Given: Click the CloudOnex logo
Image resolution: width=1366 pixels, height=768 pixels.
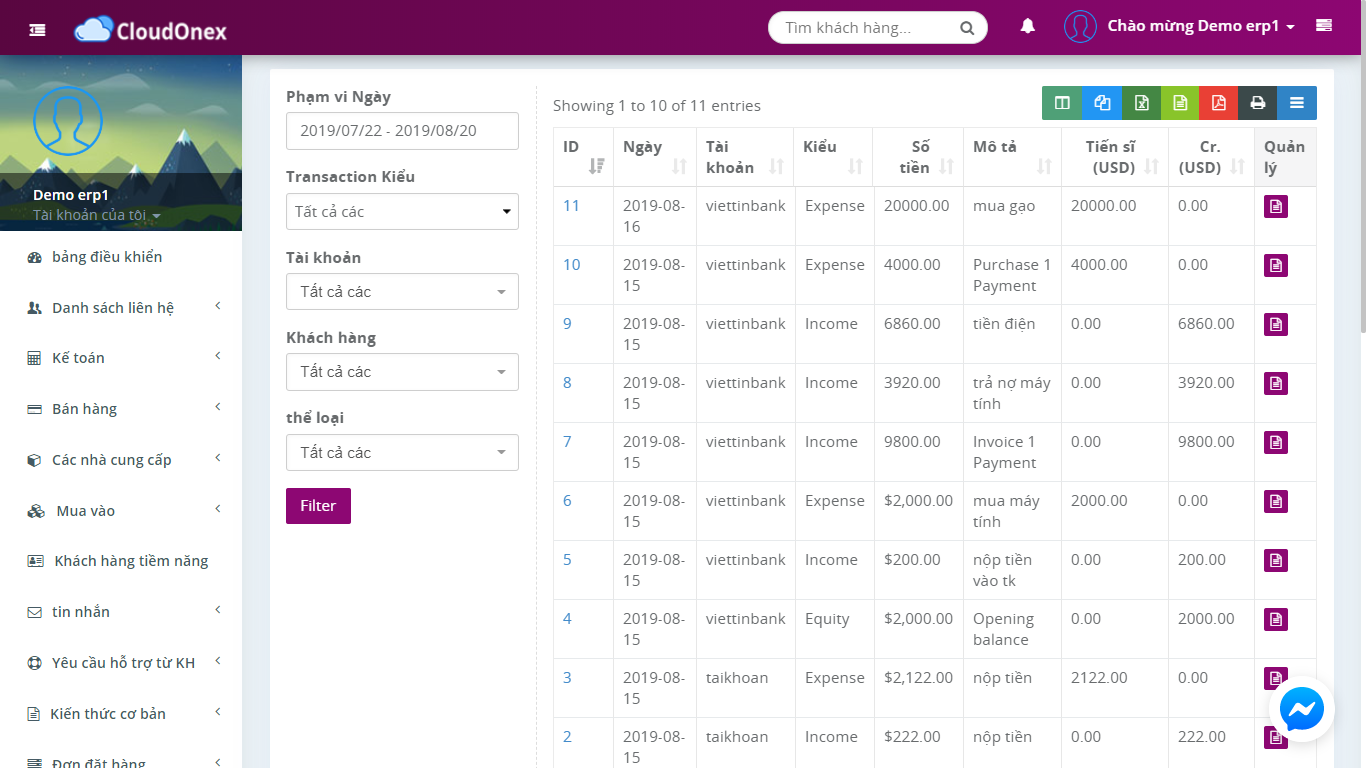Looking at the screenshot, I should click(x=151, y=30).
